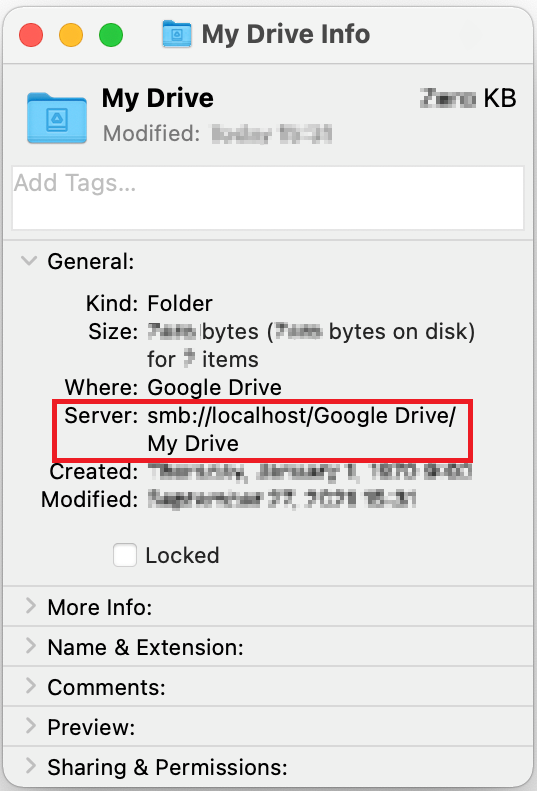Minimize window with the yellow button

tap(71, 35)
